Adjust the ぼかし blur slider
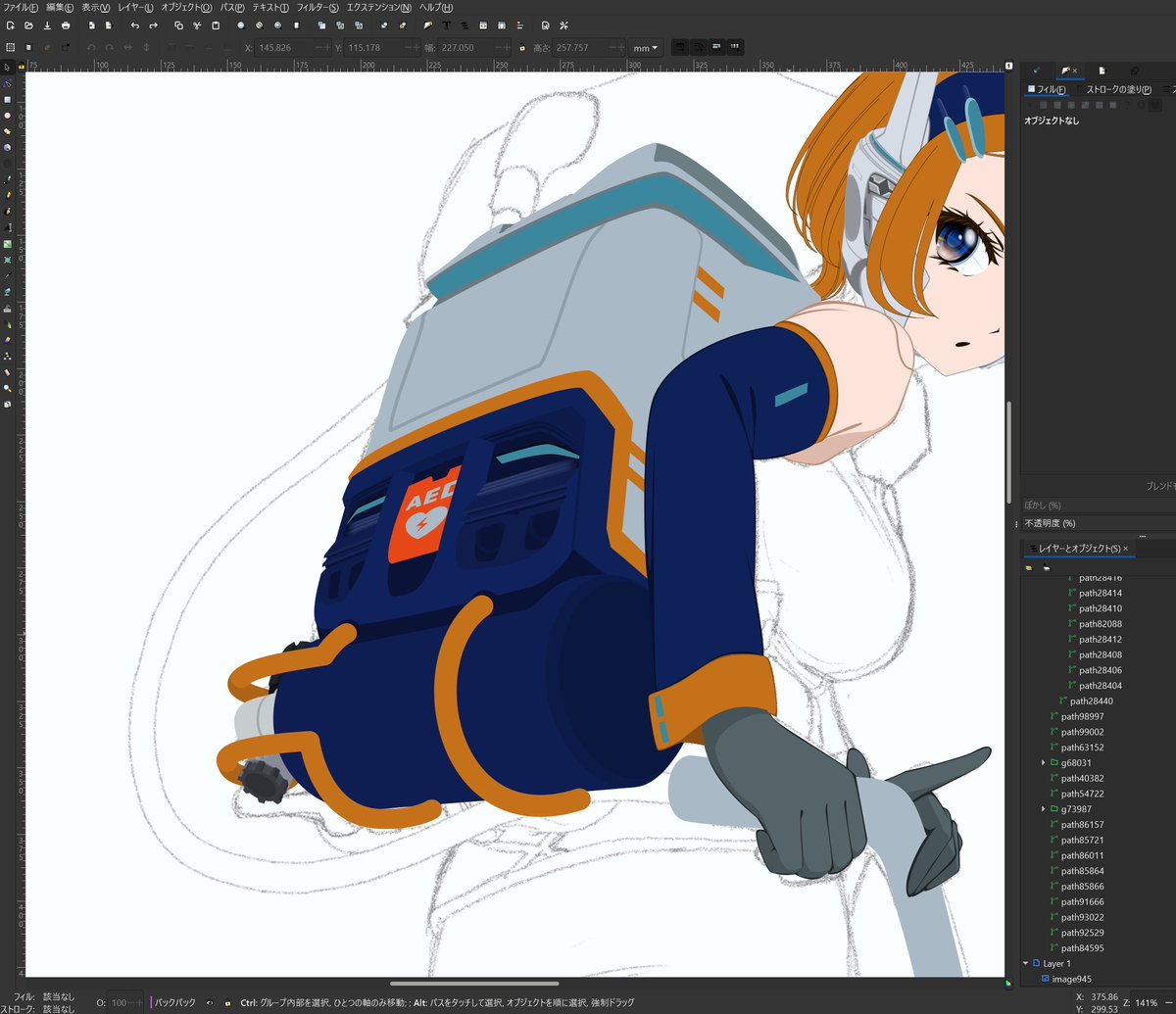 (x=1098, y=505)
